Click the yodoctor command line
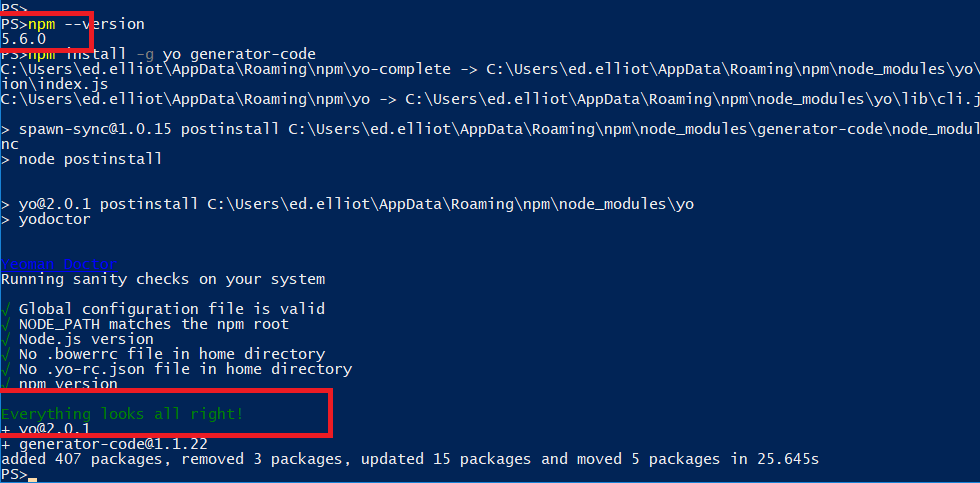The height and width of the screenshot is (483, 980). click(46, 219)
